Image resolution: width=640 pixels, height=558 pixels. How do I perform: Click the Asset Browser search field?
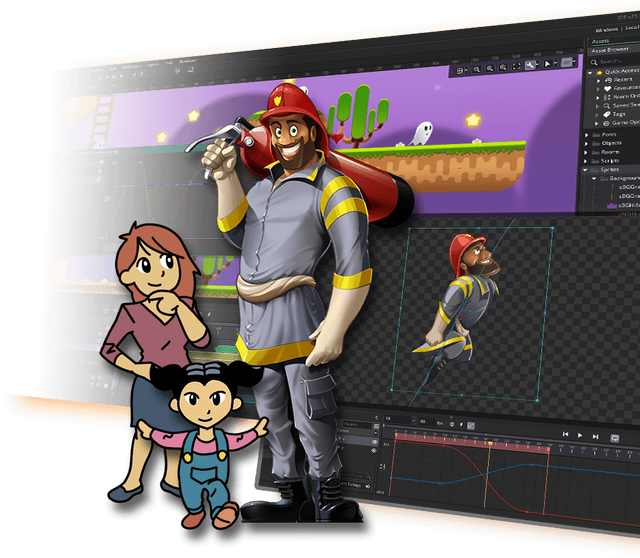614,62
